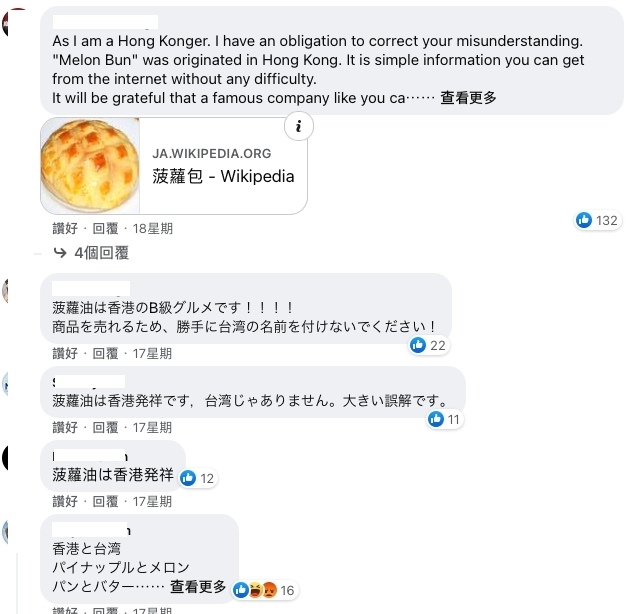
Task: Click the like reaction icon showing 22
Action: (418, 346)
